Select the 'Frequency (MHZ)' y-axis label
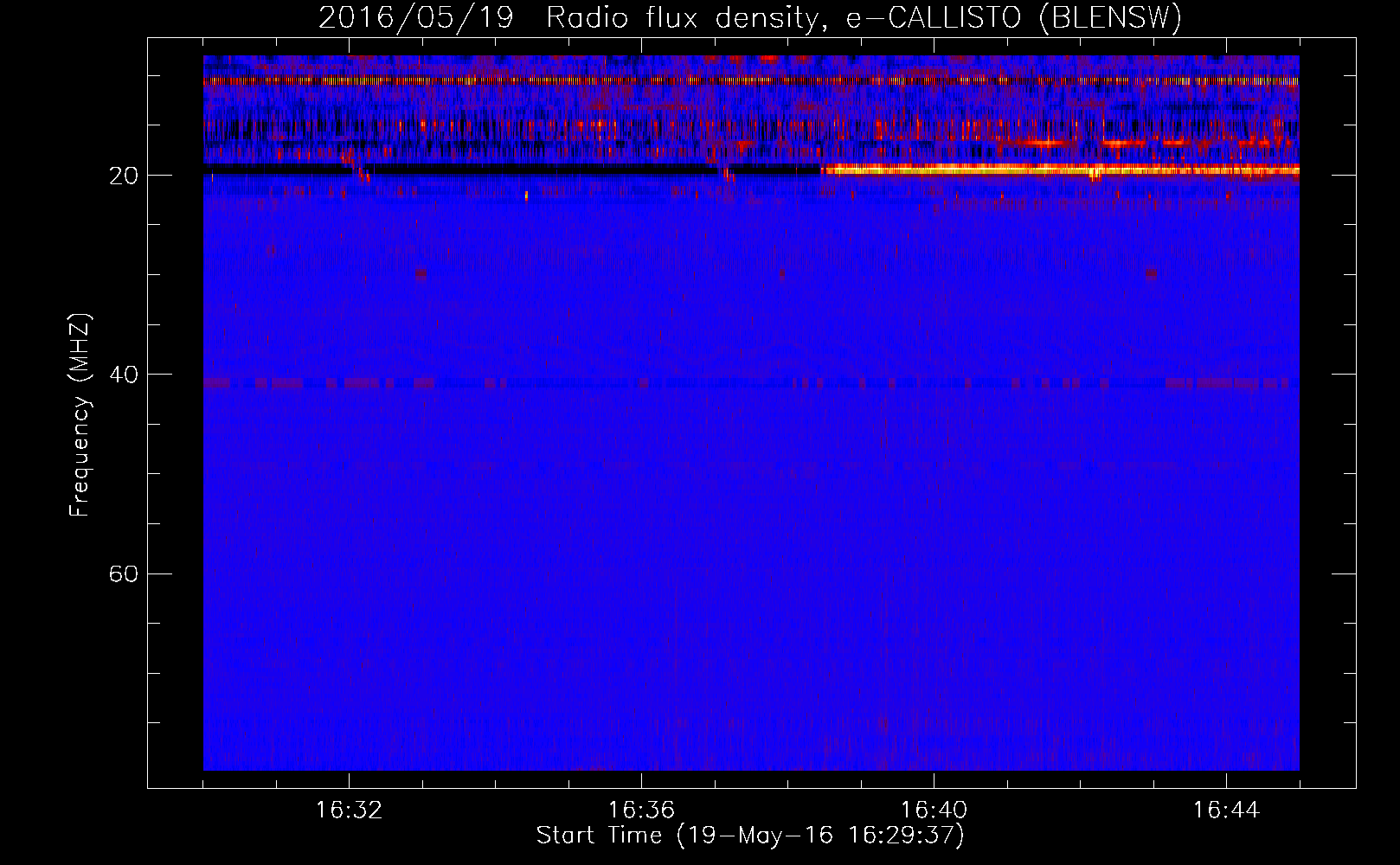This screenshot has width=1400, height=865. click(80, 415)
